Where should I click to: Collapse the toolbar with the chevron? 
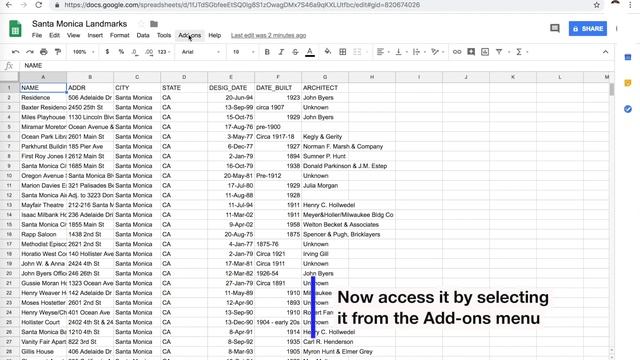[605, 52]
